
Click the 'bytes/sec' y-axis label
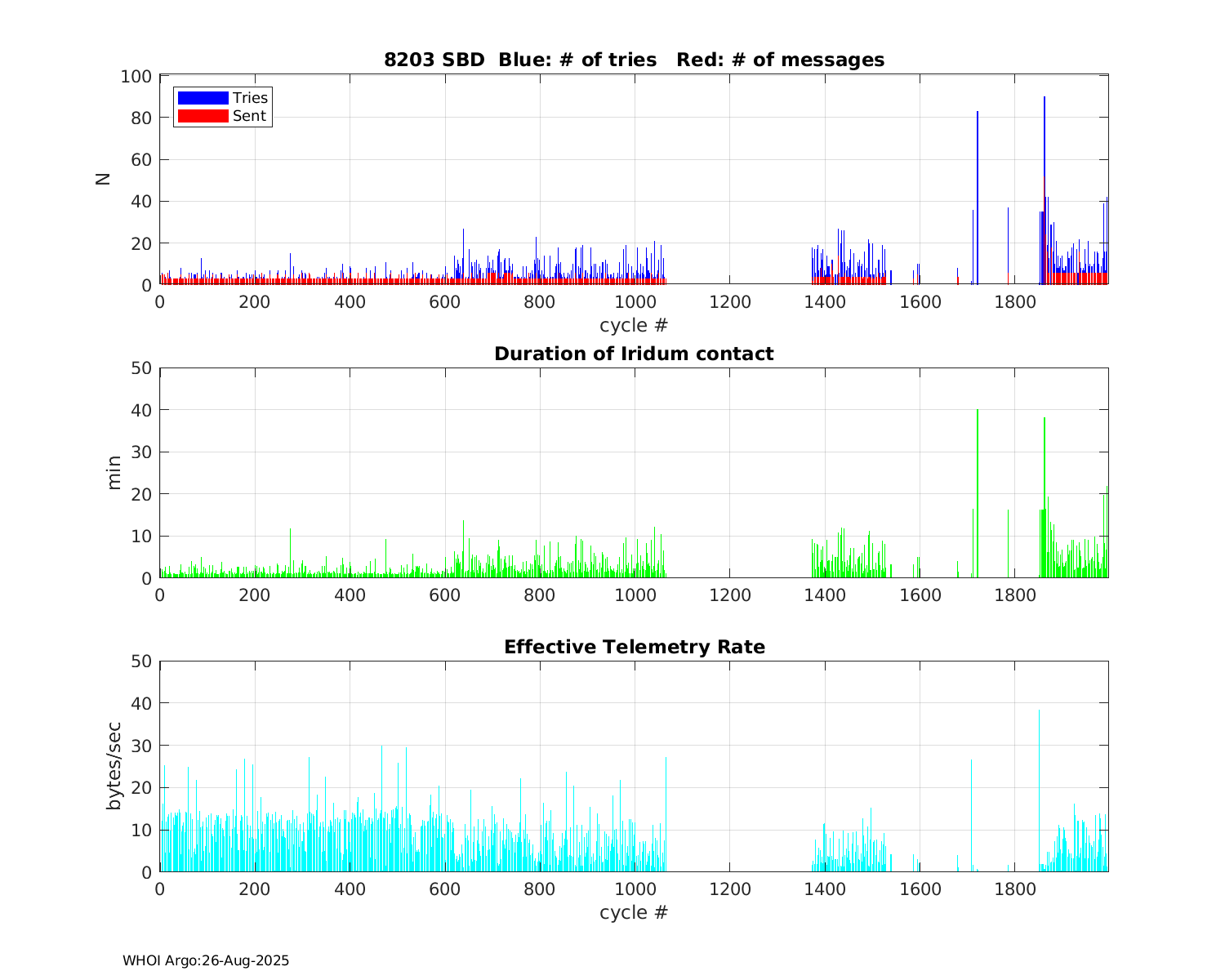point(114,766)
